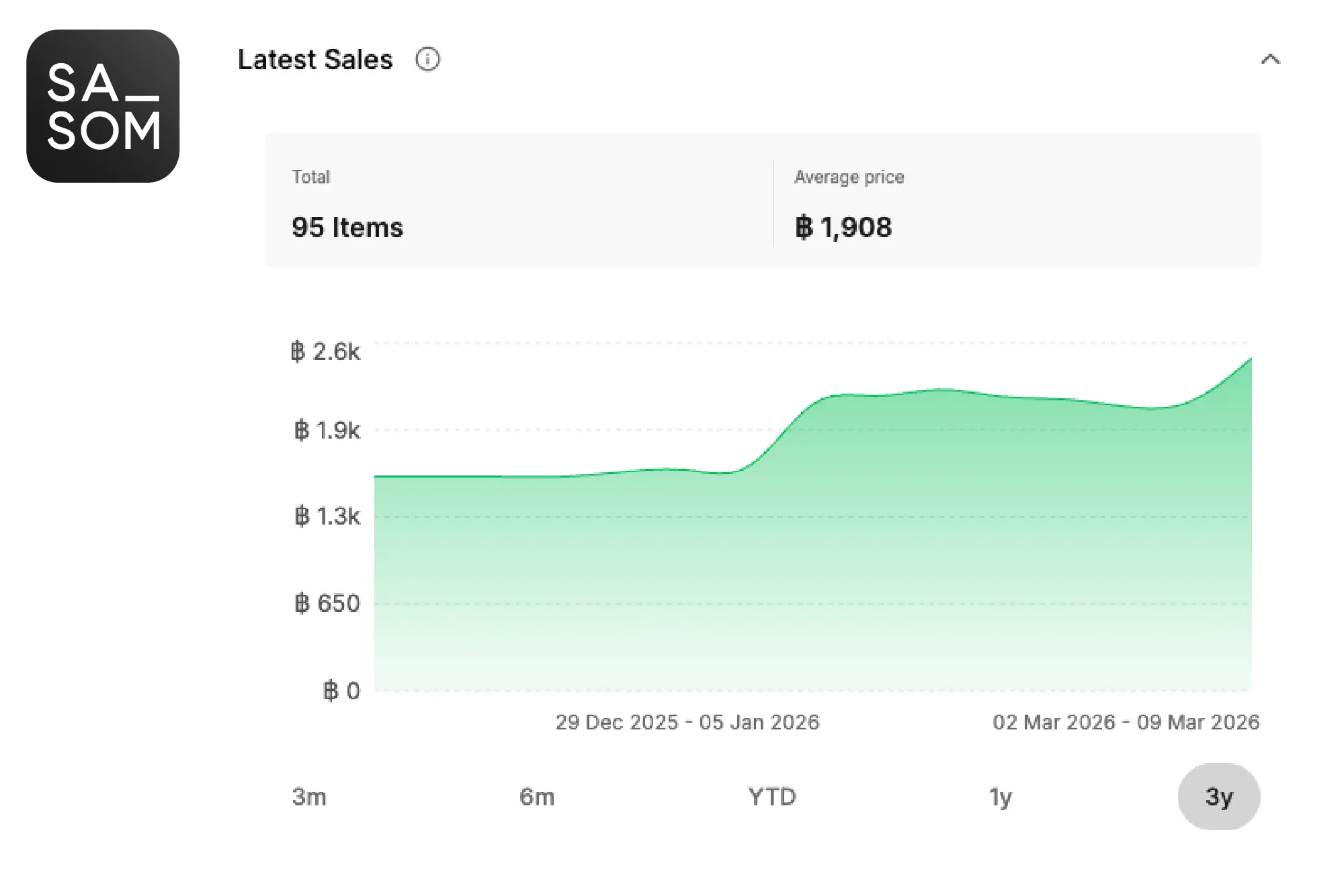Click the SASOM app logo
Viewport: 1344px width, 896px height.
click(103, 106)
